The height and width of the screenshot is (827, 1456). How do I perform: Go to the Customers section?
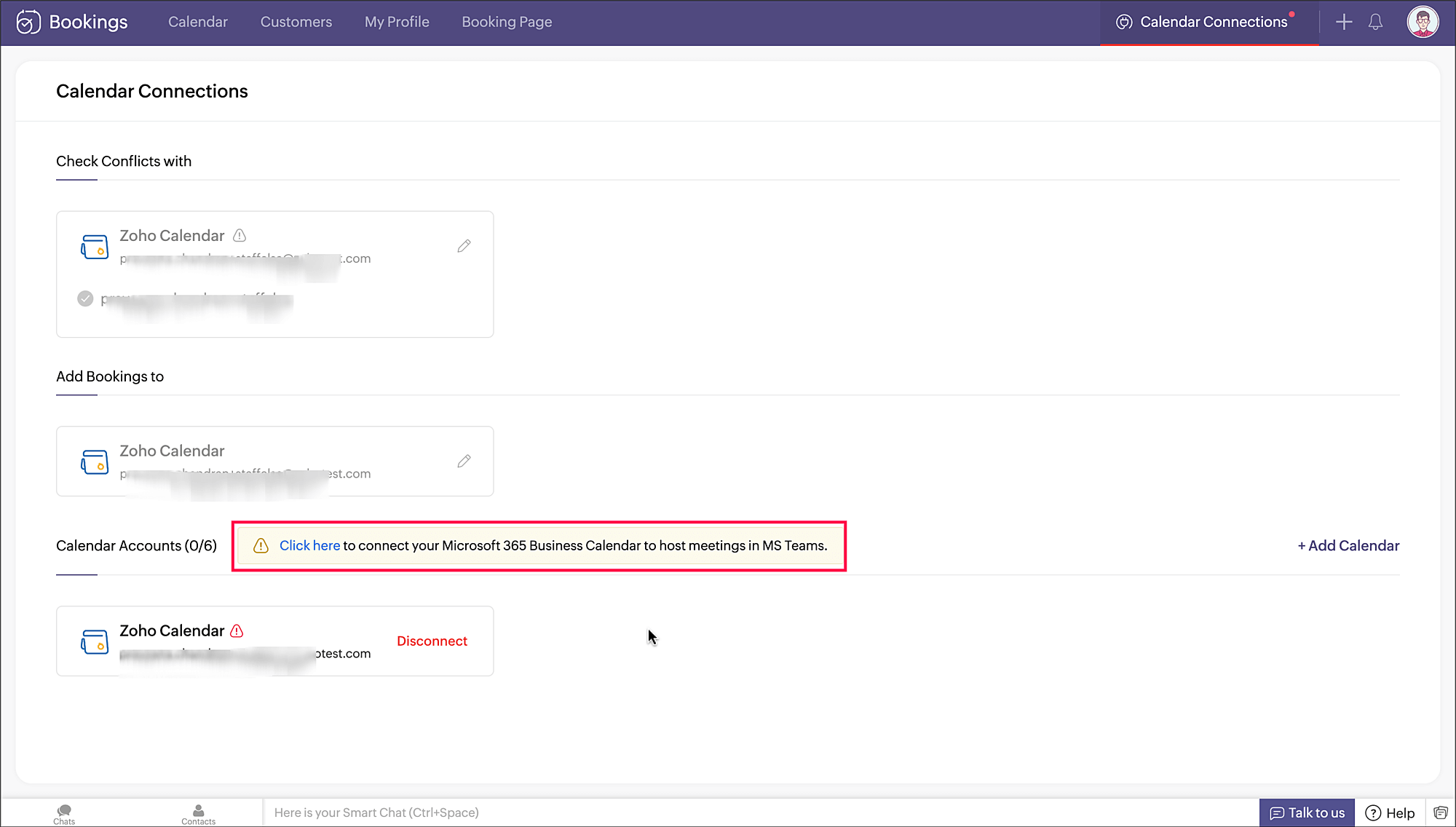coord(296,22)
